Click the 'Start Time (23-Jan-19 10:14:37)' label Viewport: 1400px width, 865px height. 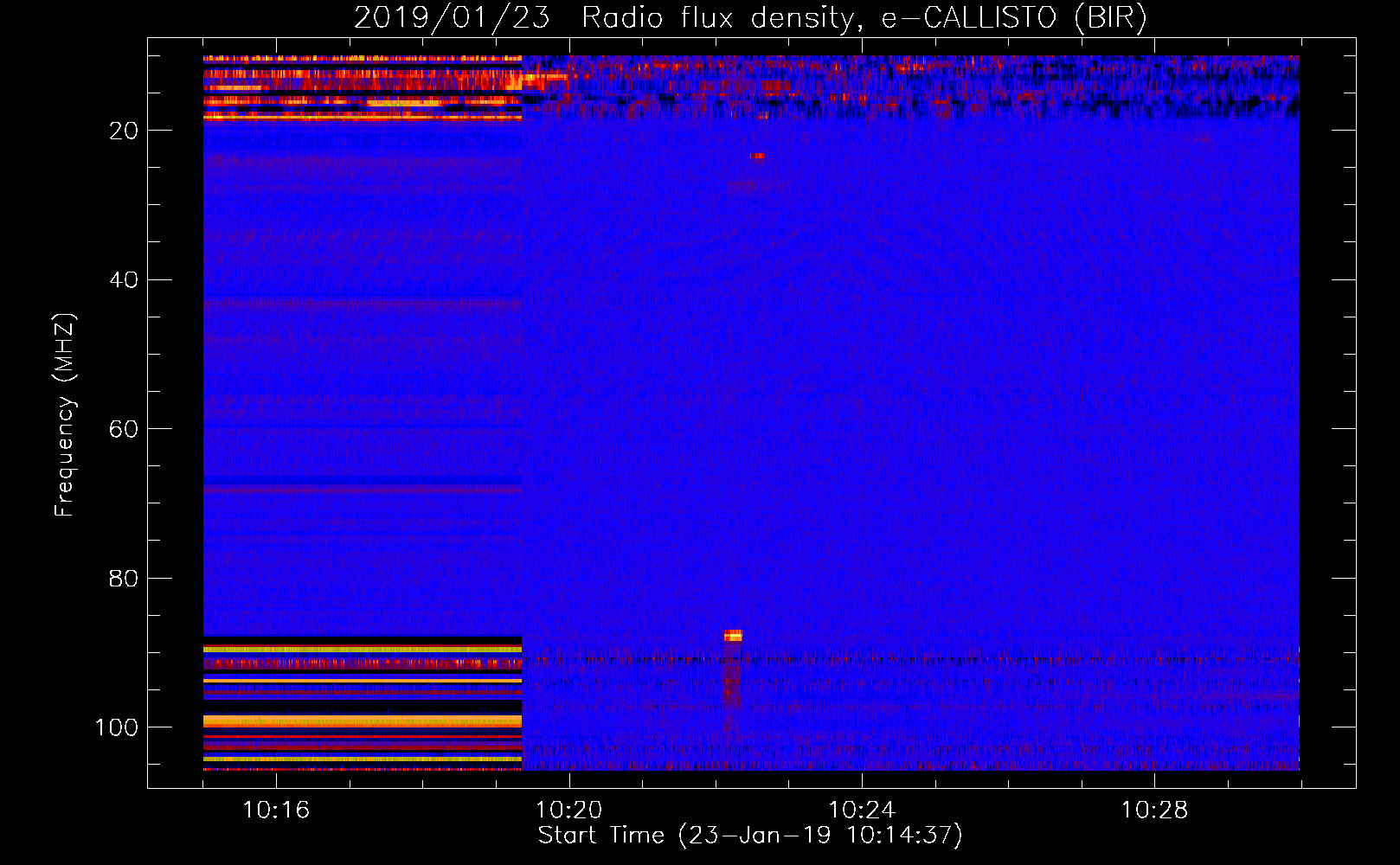tap(750, 836)
